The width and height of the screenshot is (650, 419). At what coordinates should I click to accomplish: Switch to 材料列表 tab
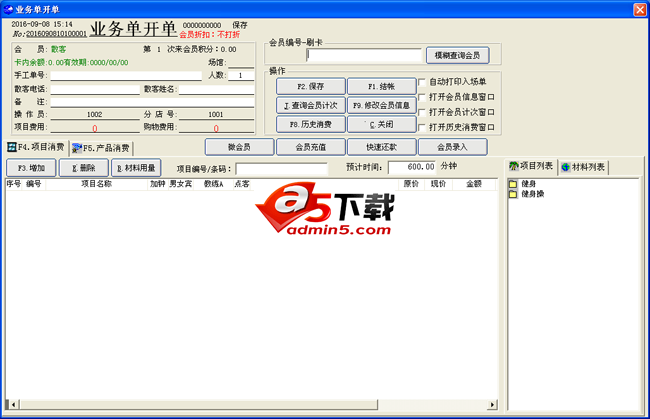tap(583, 167)
